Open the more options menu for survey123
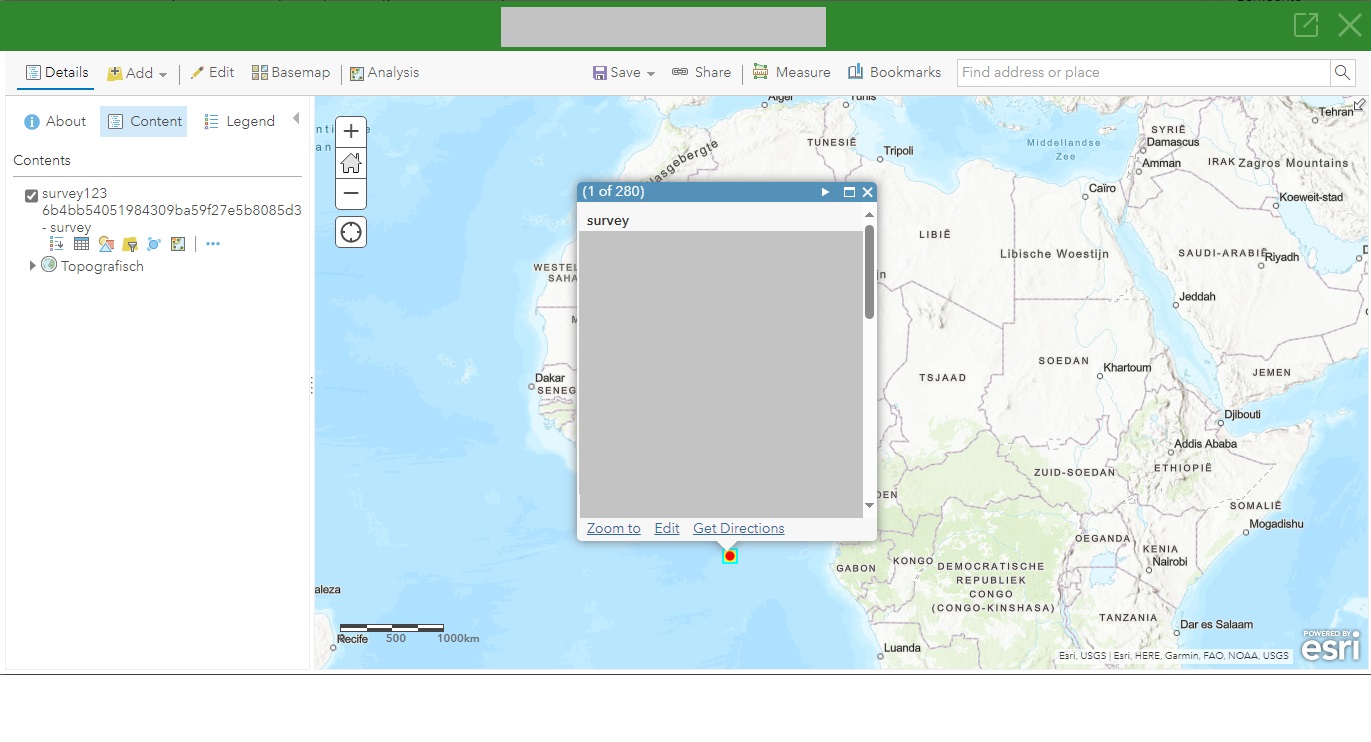This screenshot has width=1371, height=742. [x=212, y=243]
